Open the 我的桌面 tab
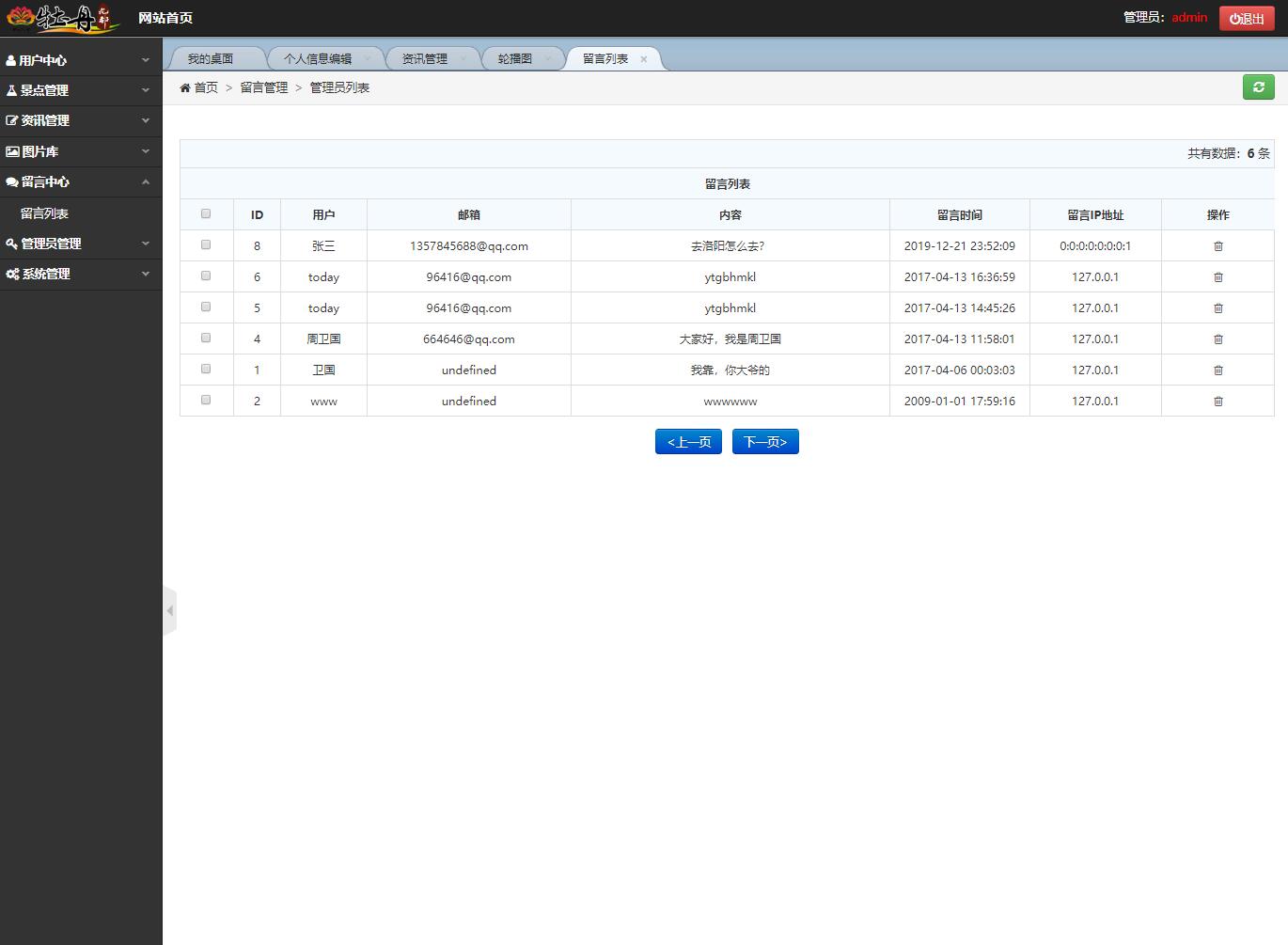The image size is (1288, 945). point(211,59)
